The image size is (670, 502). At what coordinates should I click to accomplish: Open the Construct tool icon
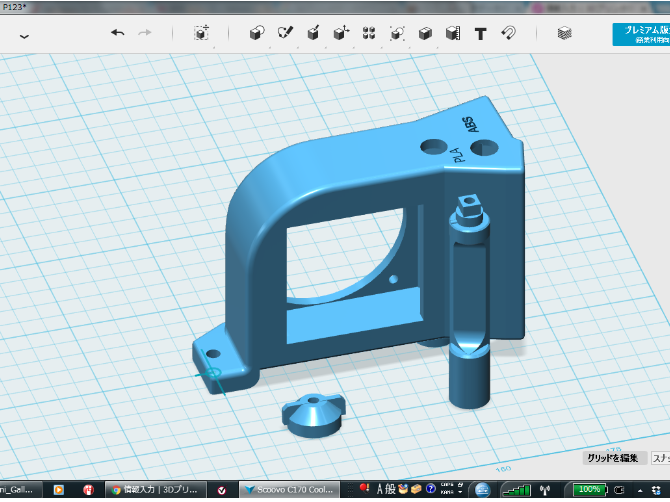(x=313, y=33)
